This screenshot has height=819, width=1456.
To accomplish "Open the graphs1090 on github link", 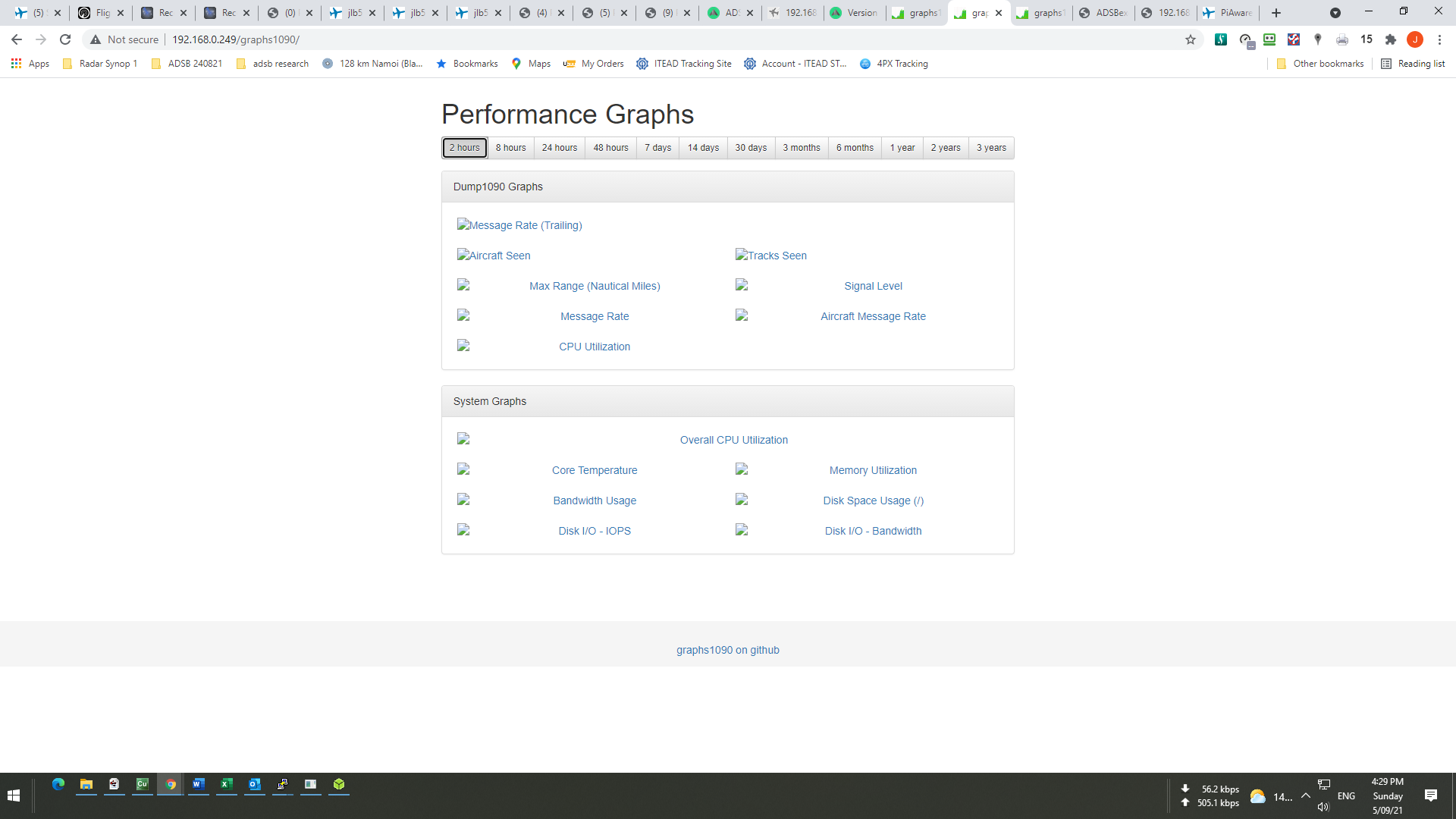I will (727, 650).
